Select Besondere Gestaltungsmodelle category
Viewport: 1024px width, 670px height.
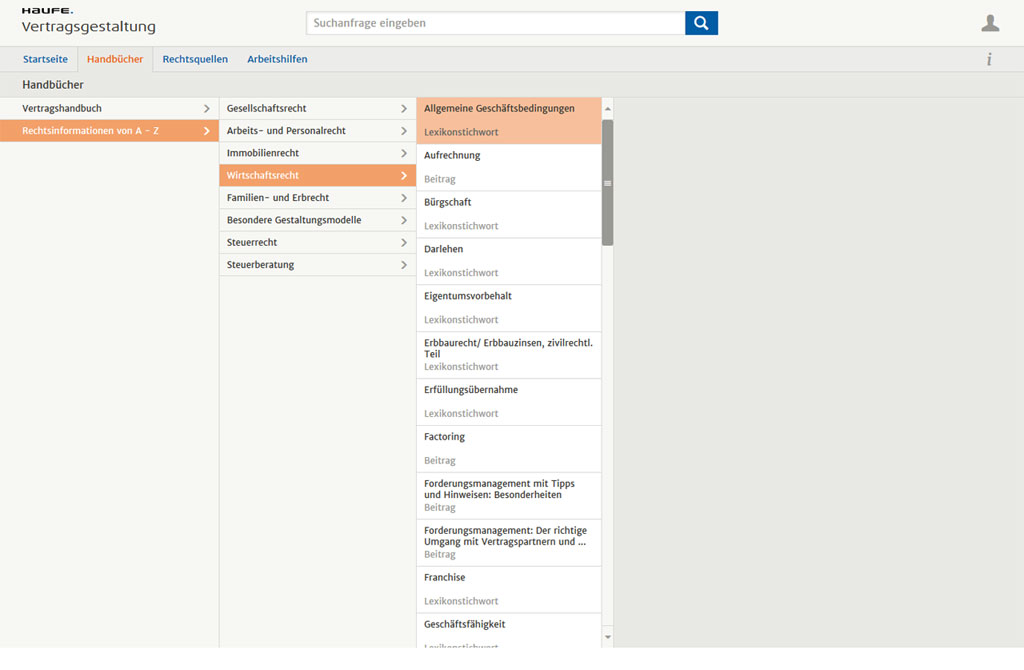(x=317, y=220)
